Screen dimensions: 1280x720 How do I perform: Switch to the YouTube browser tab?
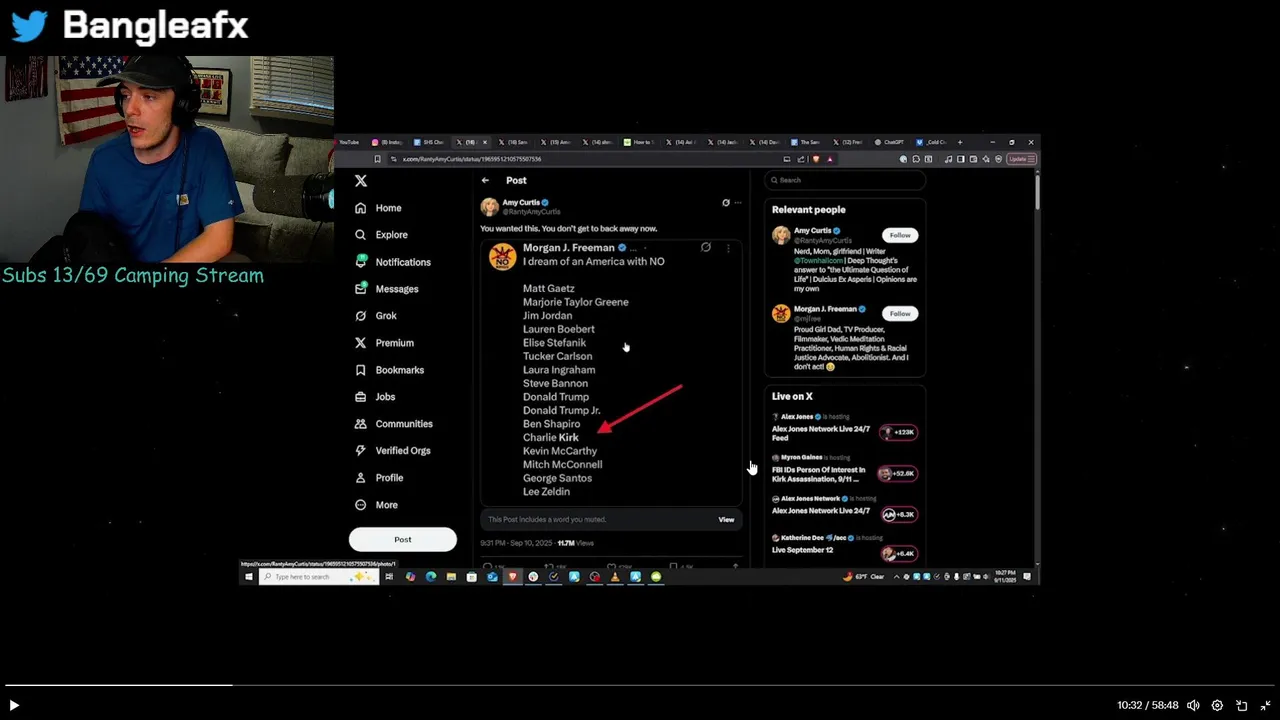[349, 142]
